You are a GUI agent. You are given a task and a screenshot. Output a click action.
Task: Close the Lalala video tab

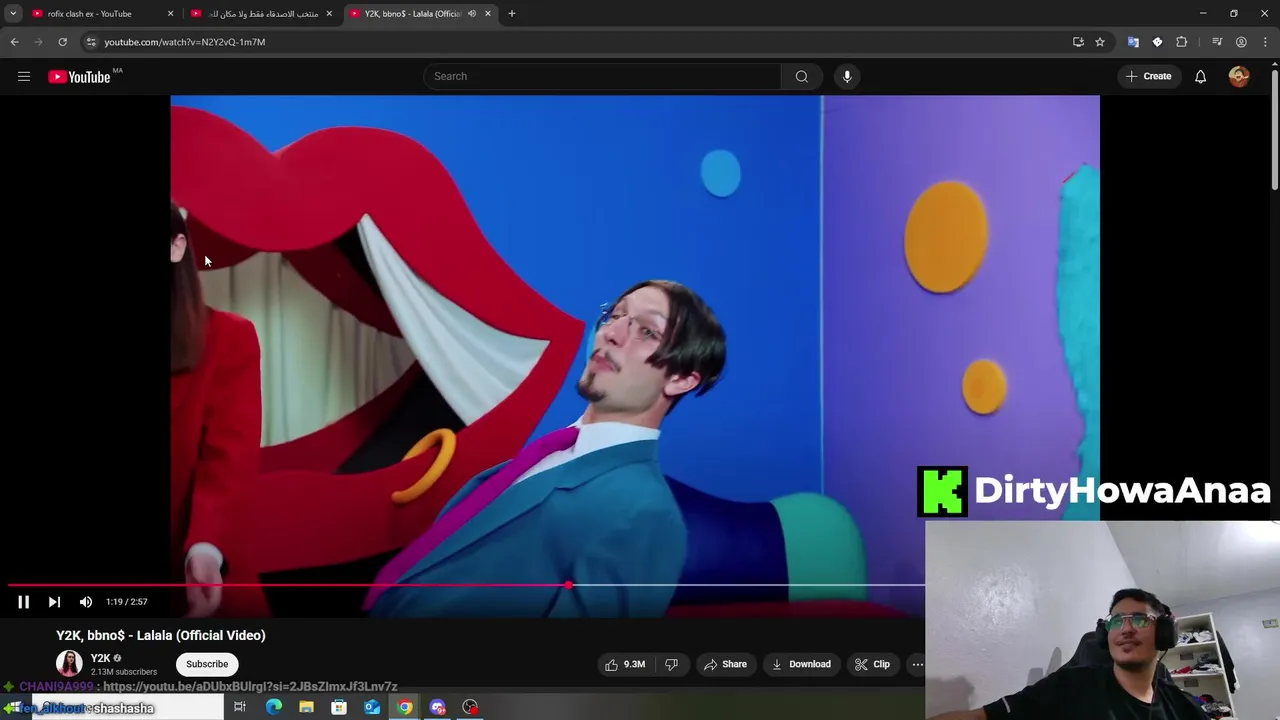click(x=488, y=14)
